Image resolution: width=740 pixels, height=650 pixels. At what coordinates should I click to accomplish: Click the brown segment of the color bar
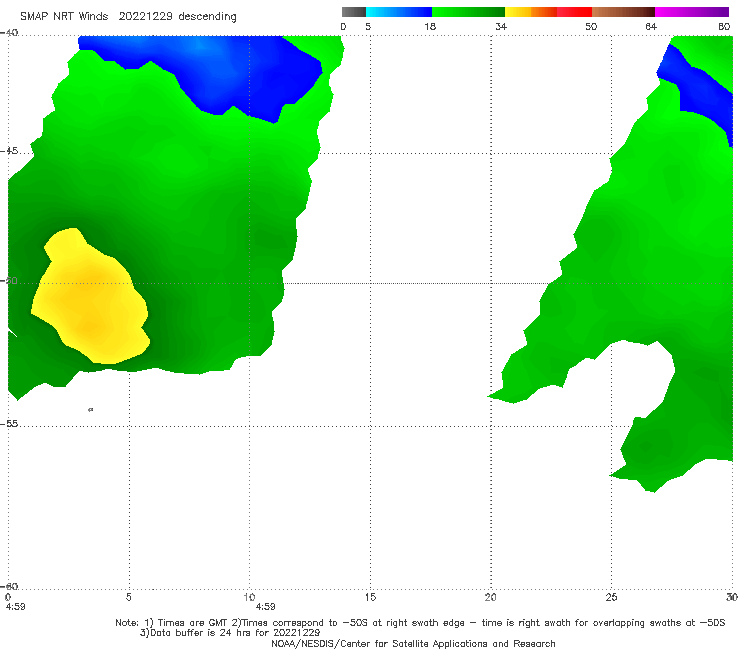(623, 12)
